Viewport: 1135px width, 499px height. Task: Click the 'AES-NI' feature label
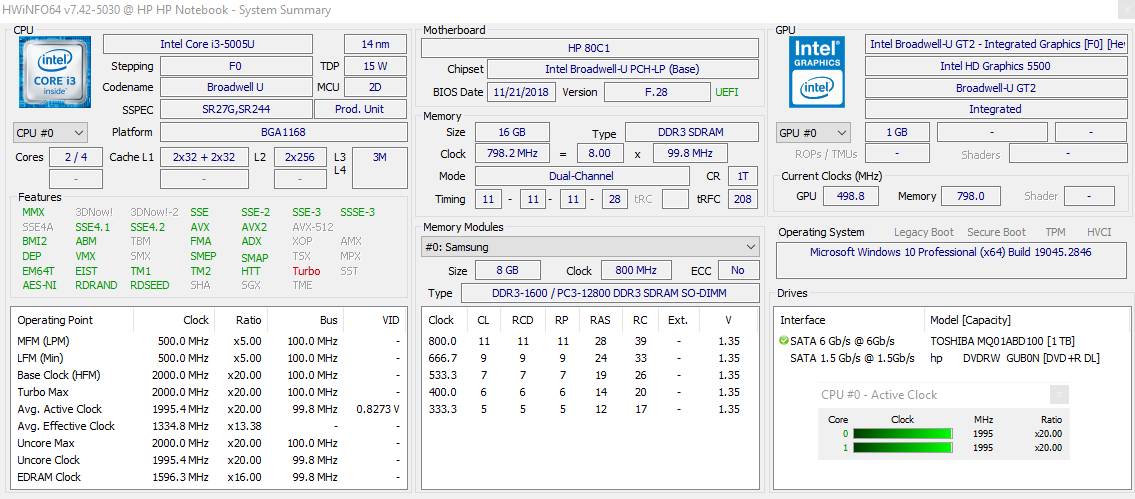pyautogui.click(x=39, y=285)
